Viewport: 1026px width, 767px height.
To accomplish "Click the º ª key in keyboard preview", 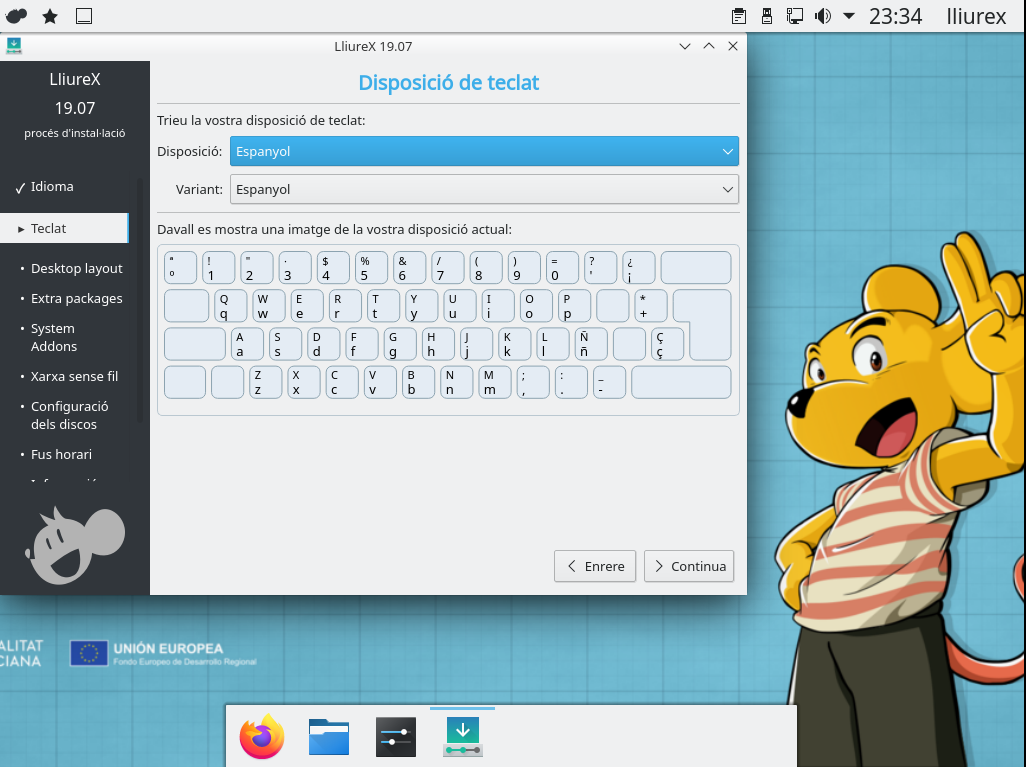I will (181, 268).
